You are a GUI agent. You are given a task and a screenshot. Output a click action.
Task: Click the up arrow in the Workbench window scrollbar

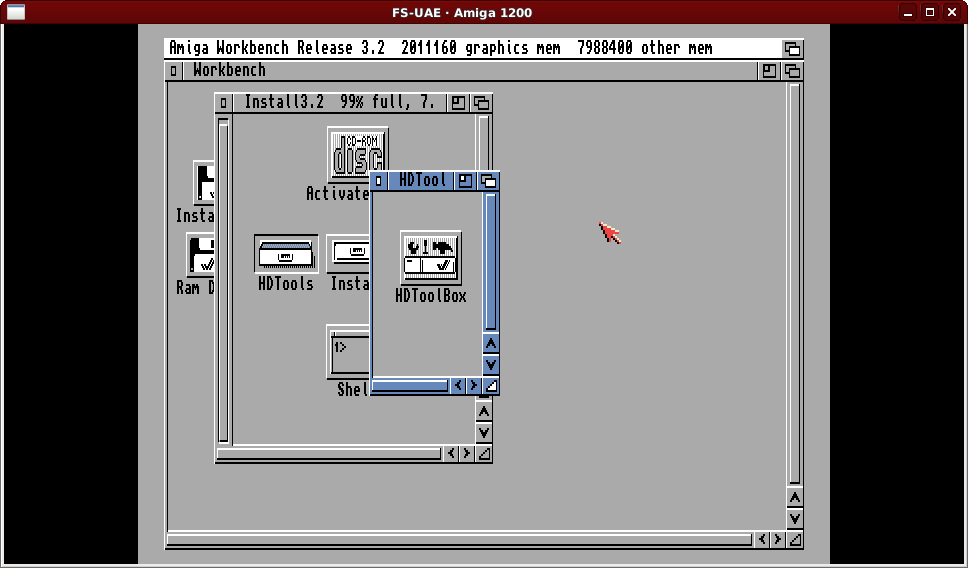(x=795, y=498)
